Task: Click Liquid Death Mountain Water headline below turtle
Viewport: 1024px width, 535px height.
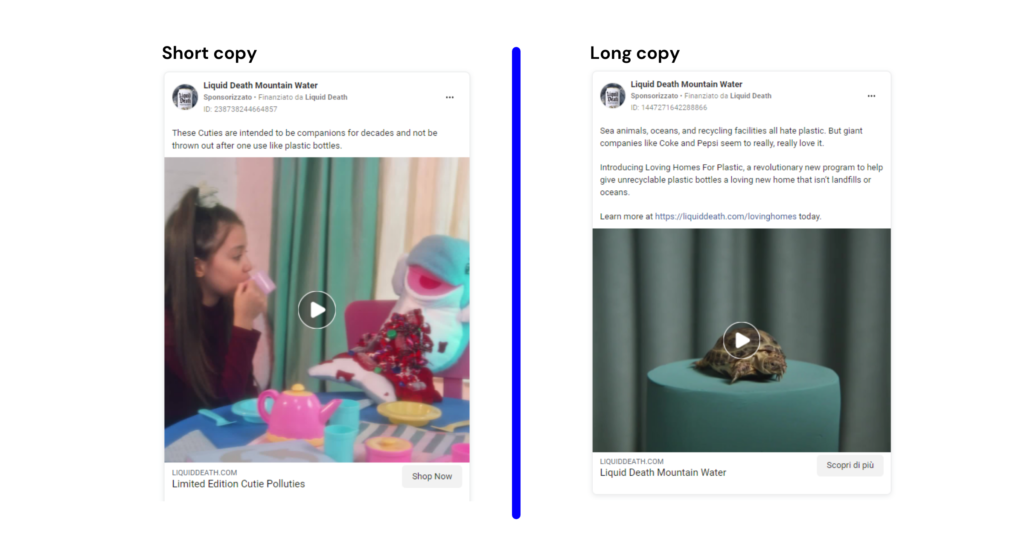Action: pyautogui.click(x=663, y=472)
